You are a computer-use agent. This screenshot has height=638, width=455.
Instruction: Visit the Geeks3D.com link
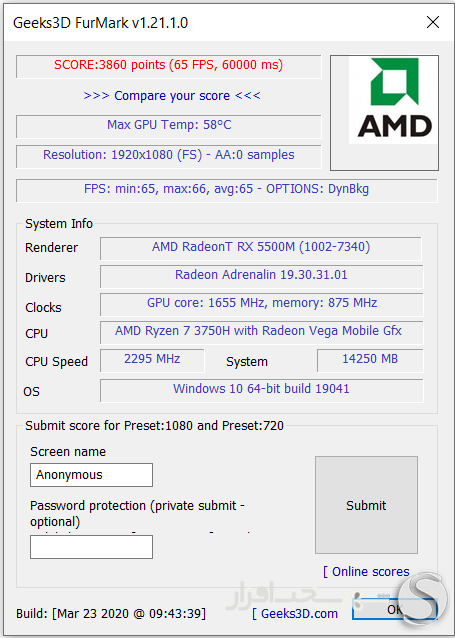pyautogui.click(x=295, y=614)
